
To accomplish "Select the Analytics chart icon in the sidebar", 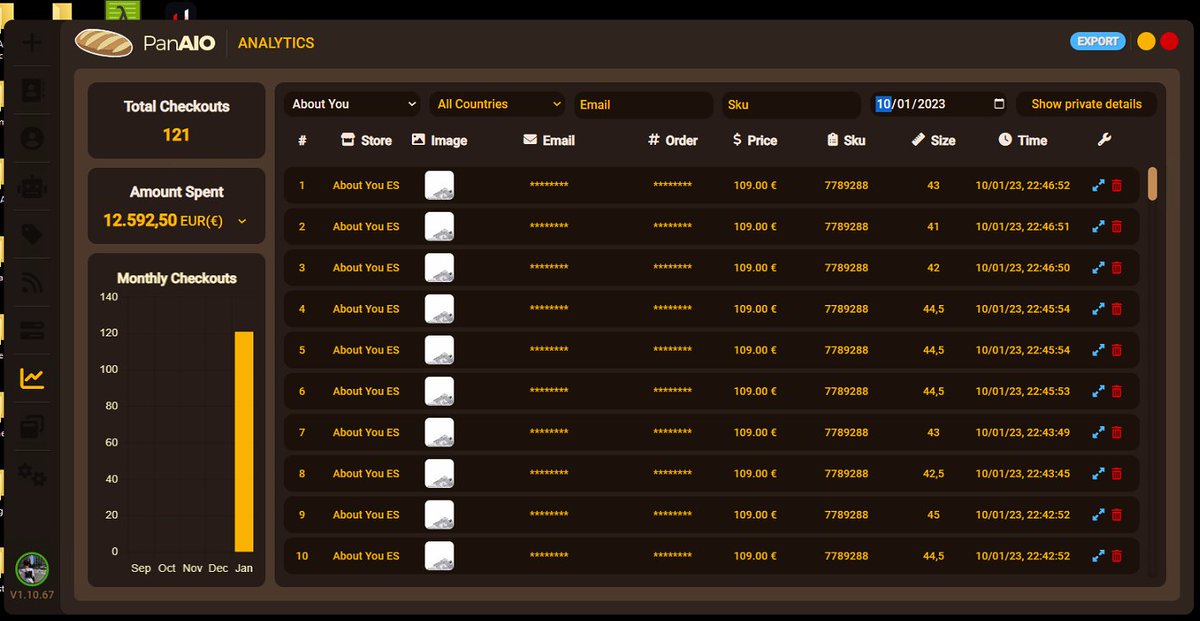I will pos(31,378).
